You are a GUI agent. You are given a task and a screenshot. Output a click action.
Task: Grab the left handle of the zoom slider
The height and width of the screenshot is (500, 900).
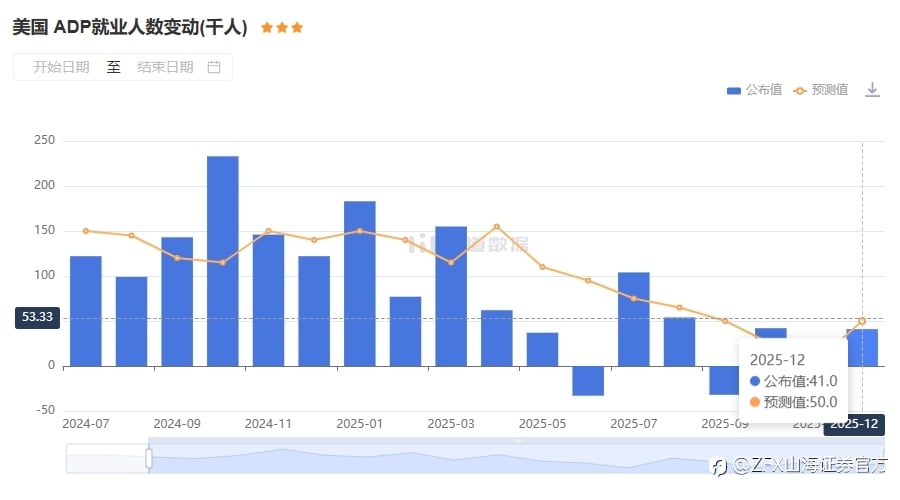coord(149,459)
